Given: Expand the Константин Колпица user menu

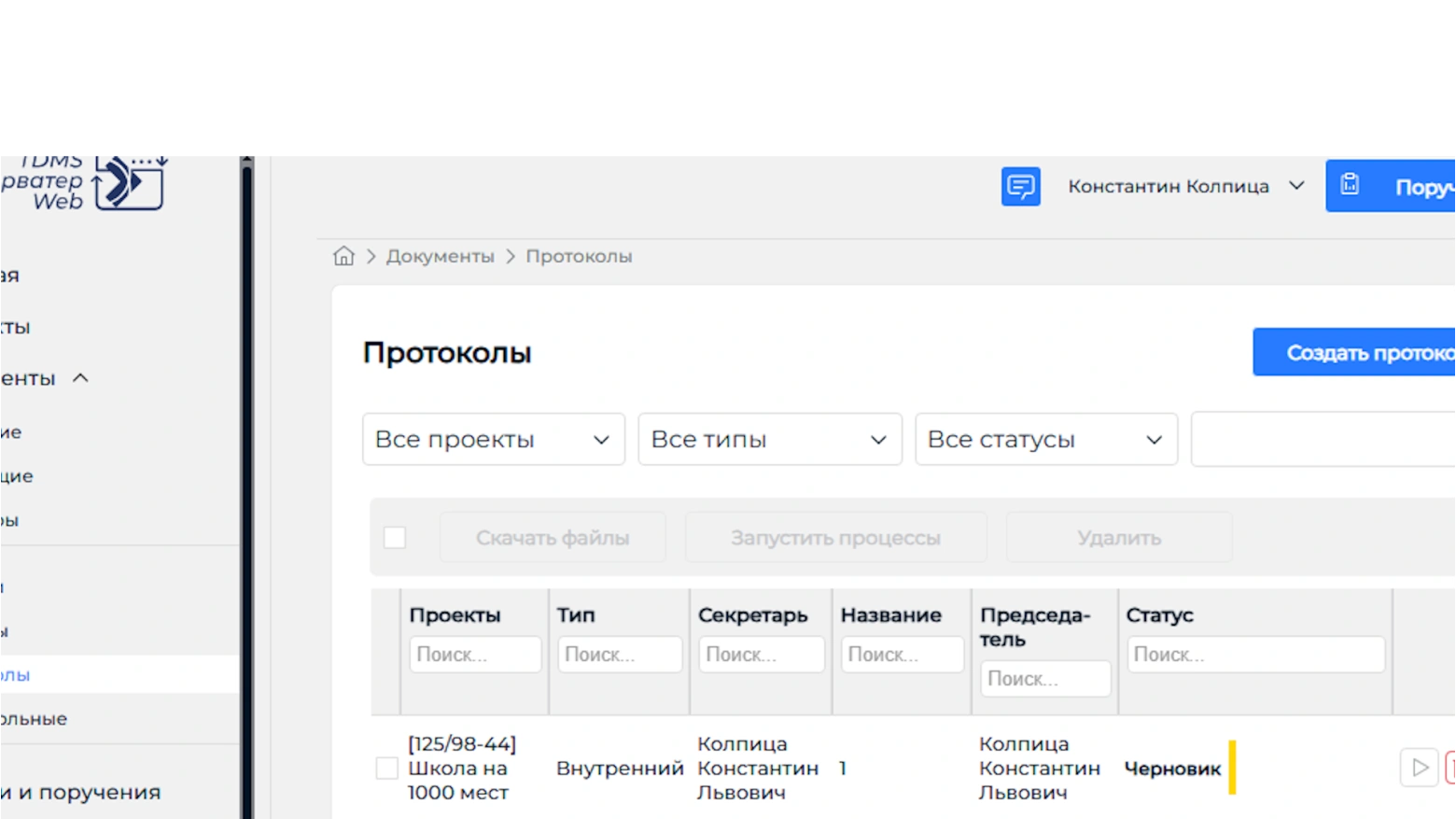Looking at the screenshot, I should [1186, 186].
